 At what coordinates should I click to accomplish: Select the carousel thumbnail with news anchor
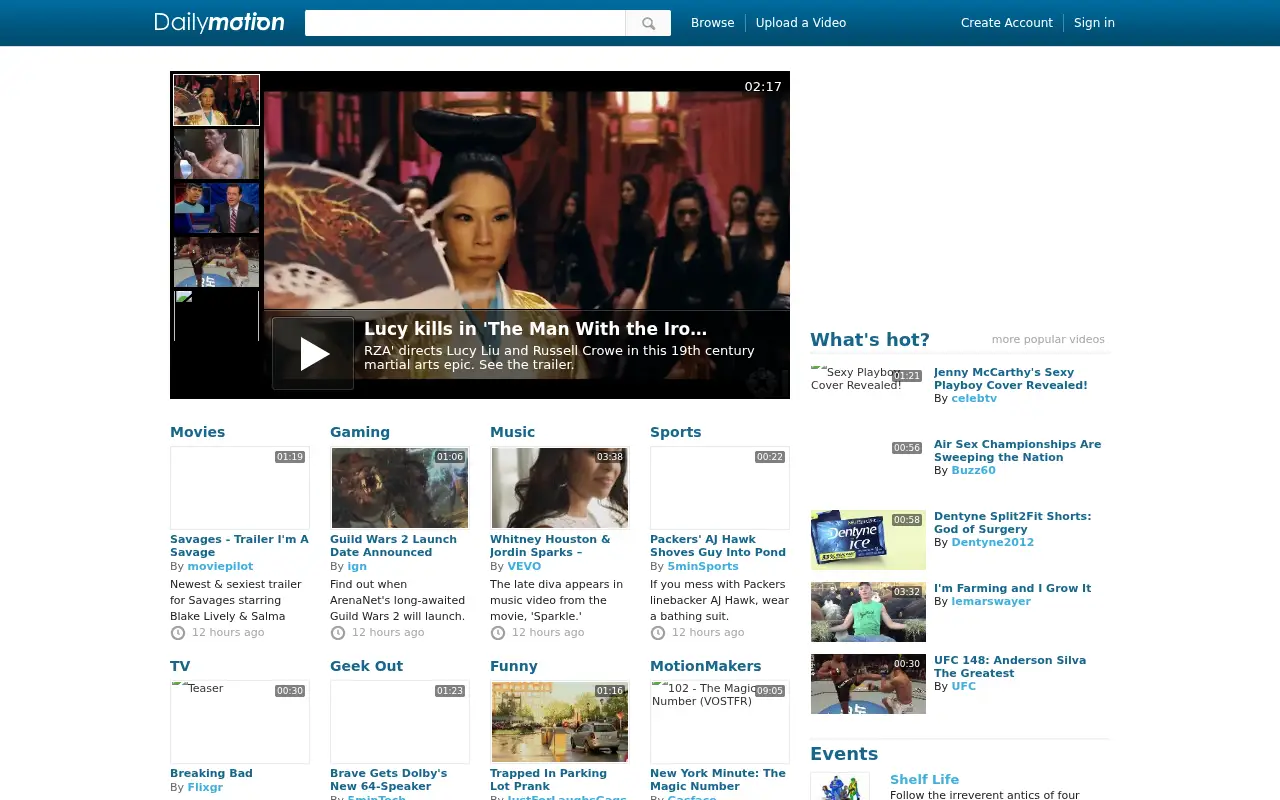(x=216, y=208)
